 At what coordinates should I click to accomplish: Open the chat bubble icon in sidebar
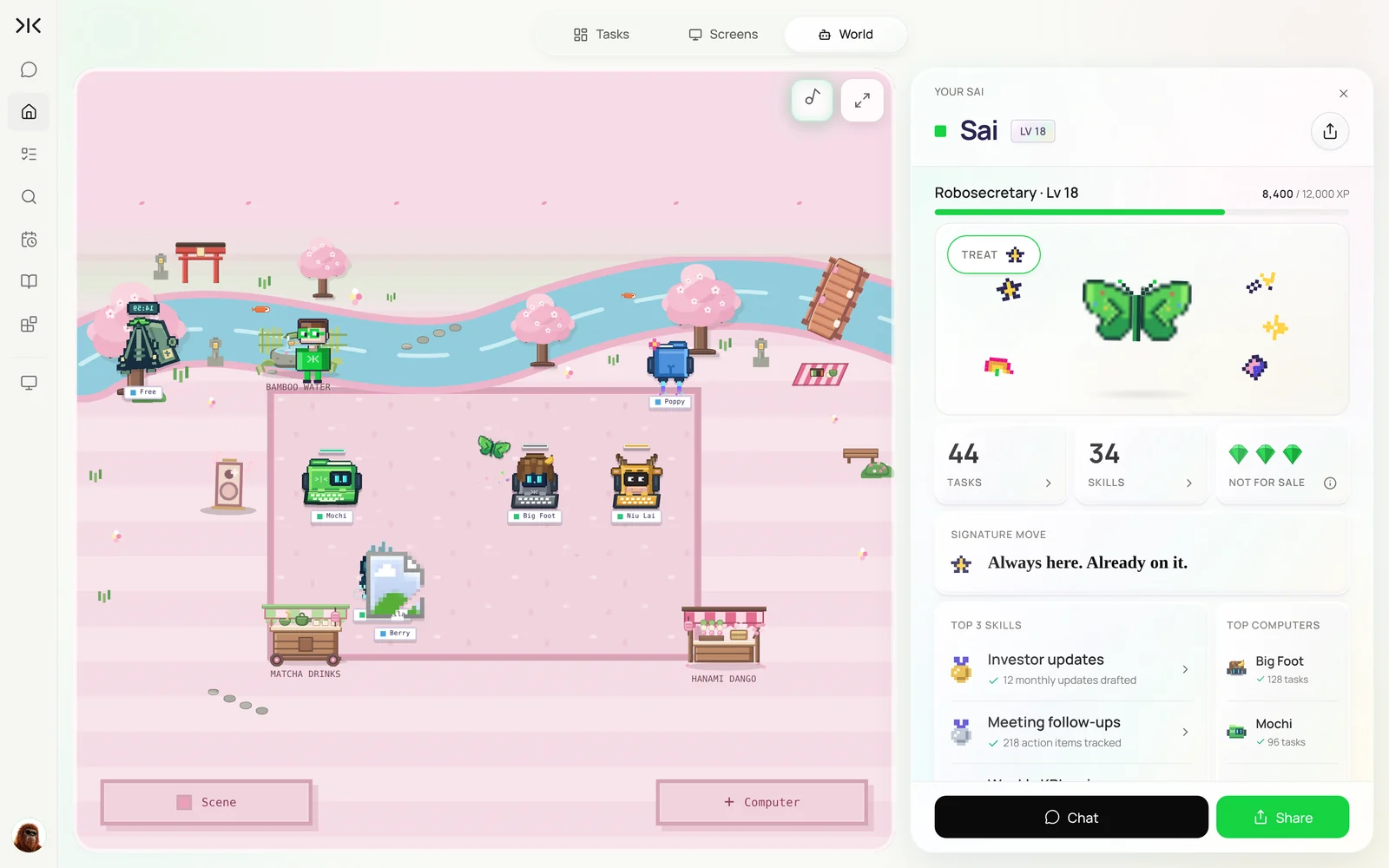point(29,69)
